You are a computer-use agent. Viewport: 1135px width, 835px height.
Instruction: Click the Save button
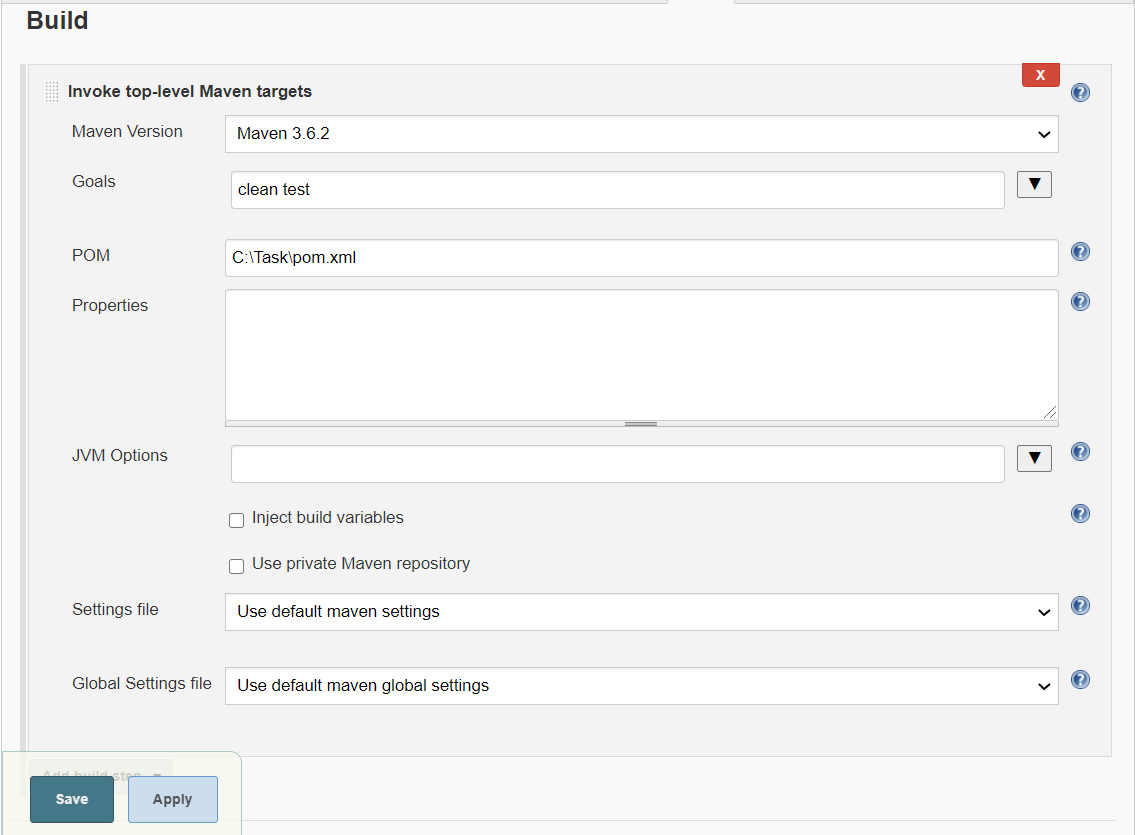(71, 799)
